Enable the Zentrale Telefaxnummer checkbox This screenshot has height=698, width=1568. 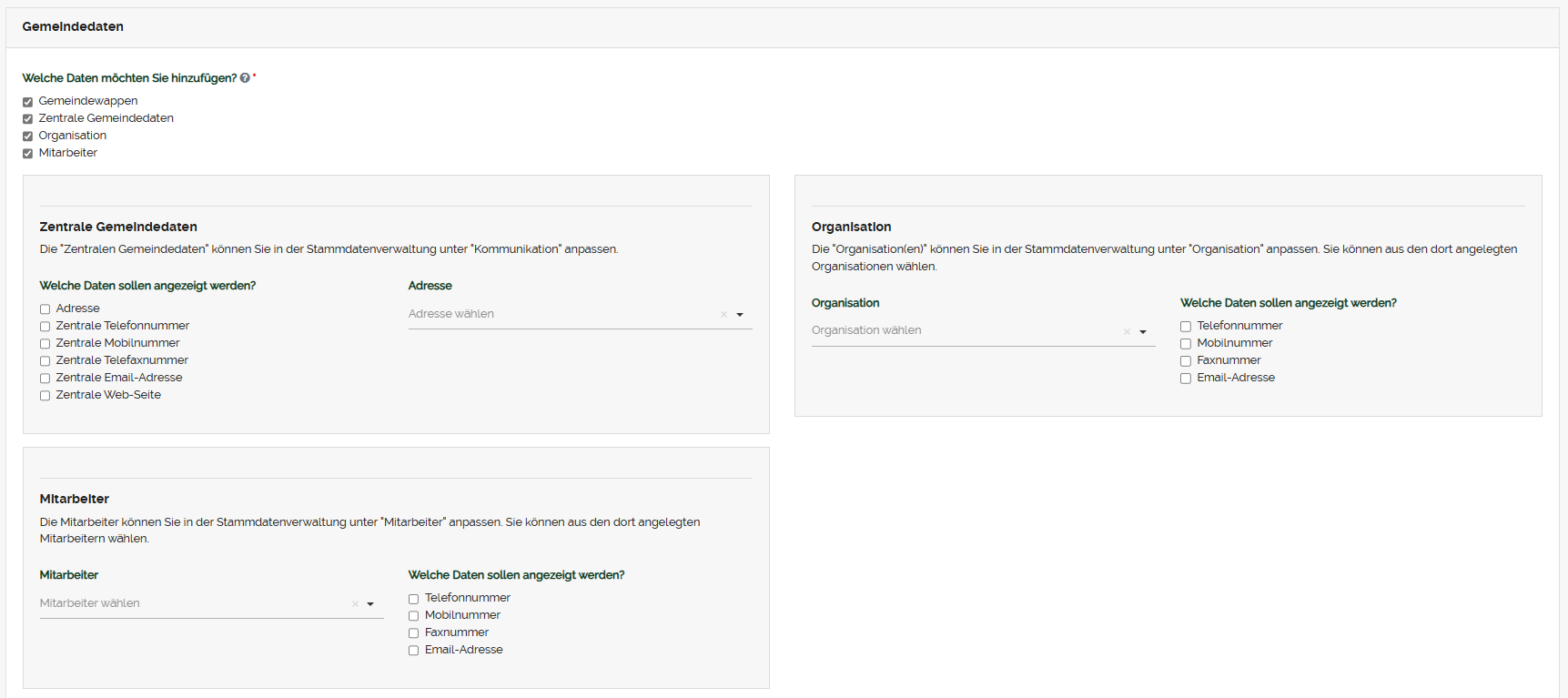tap(45, 361)
